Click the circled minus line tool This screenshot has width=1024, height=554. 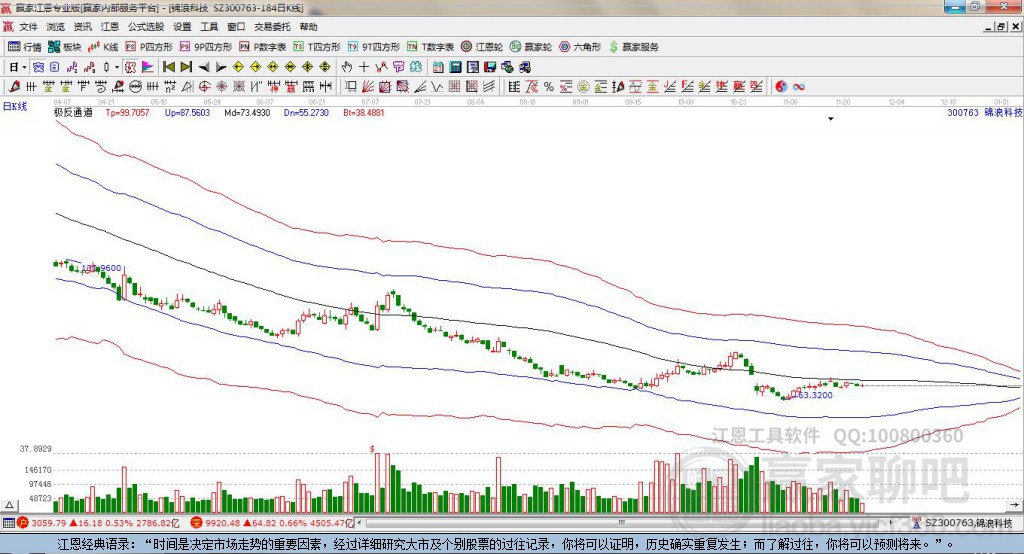(x=135, y=87)
